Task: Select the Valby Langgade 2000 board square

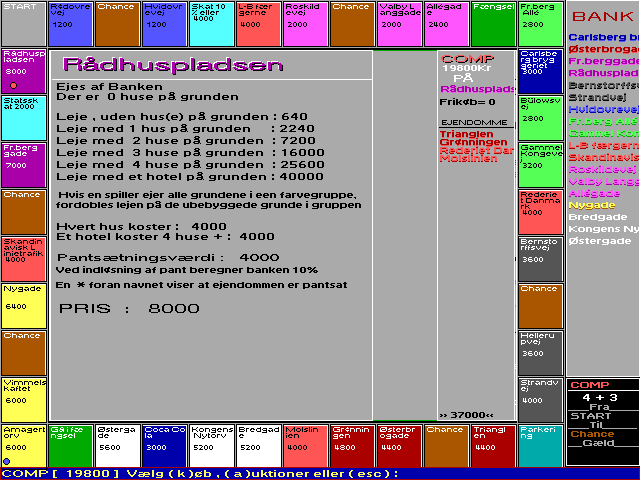Action: click(x=399, y=24)
